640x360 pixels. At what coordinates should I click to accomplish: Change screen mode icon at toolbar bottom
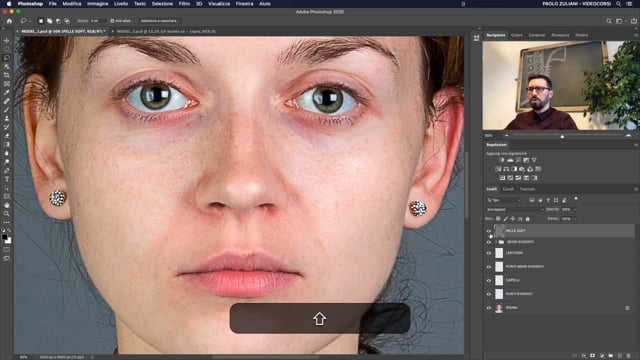click(7, 258)
